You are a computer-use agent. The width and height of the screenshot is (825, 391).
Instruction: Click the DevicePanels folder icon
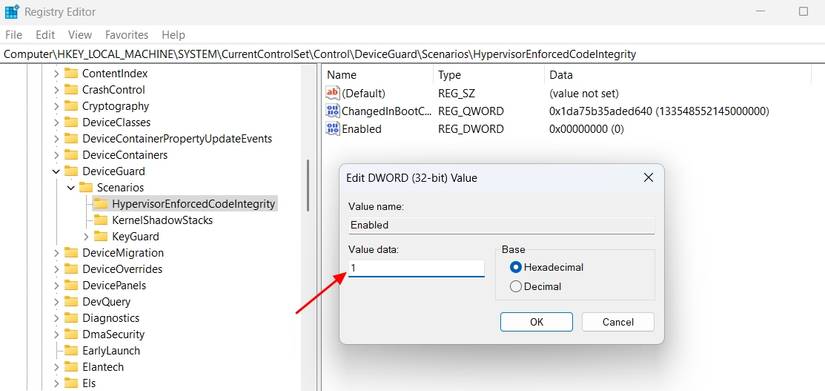click(x=71, y=286)
